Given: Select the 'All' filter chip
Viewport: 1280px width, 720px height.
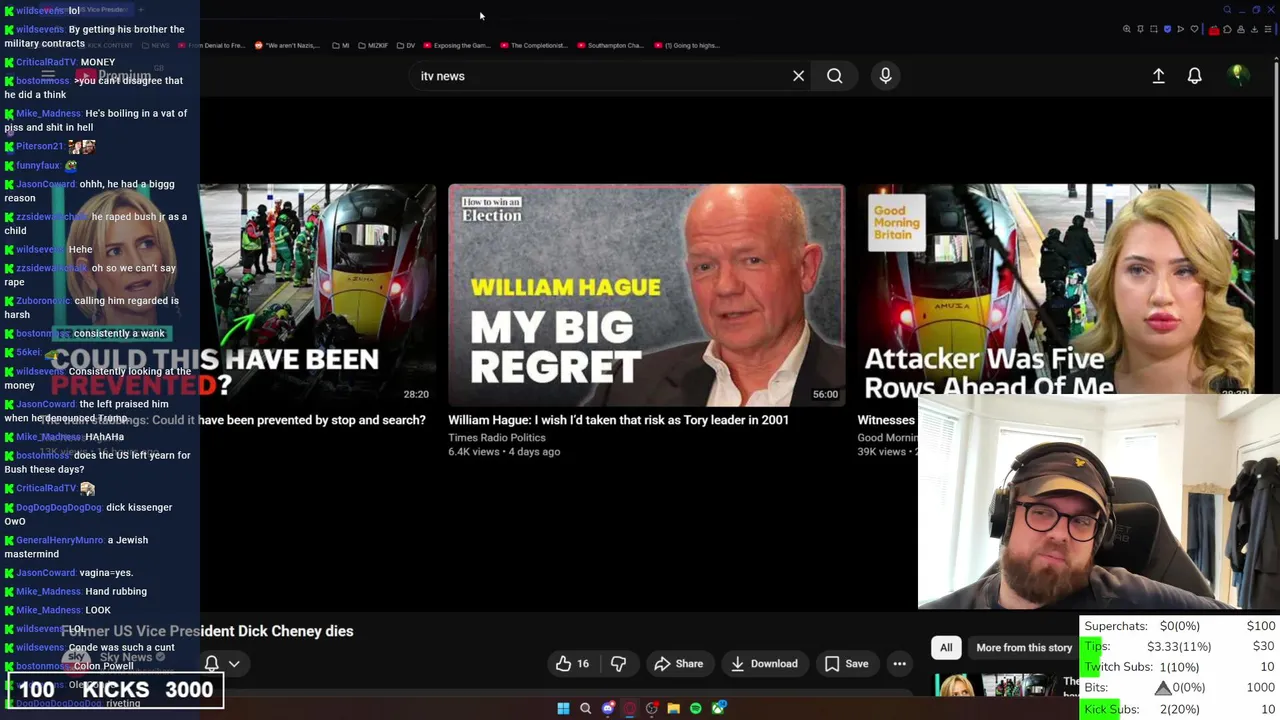Looking at the screenshot, I should pos(946,648).
